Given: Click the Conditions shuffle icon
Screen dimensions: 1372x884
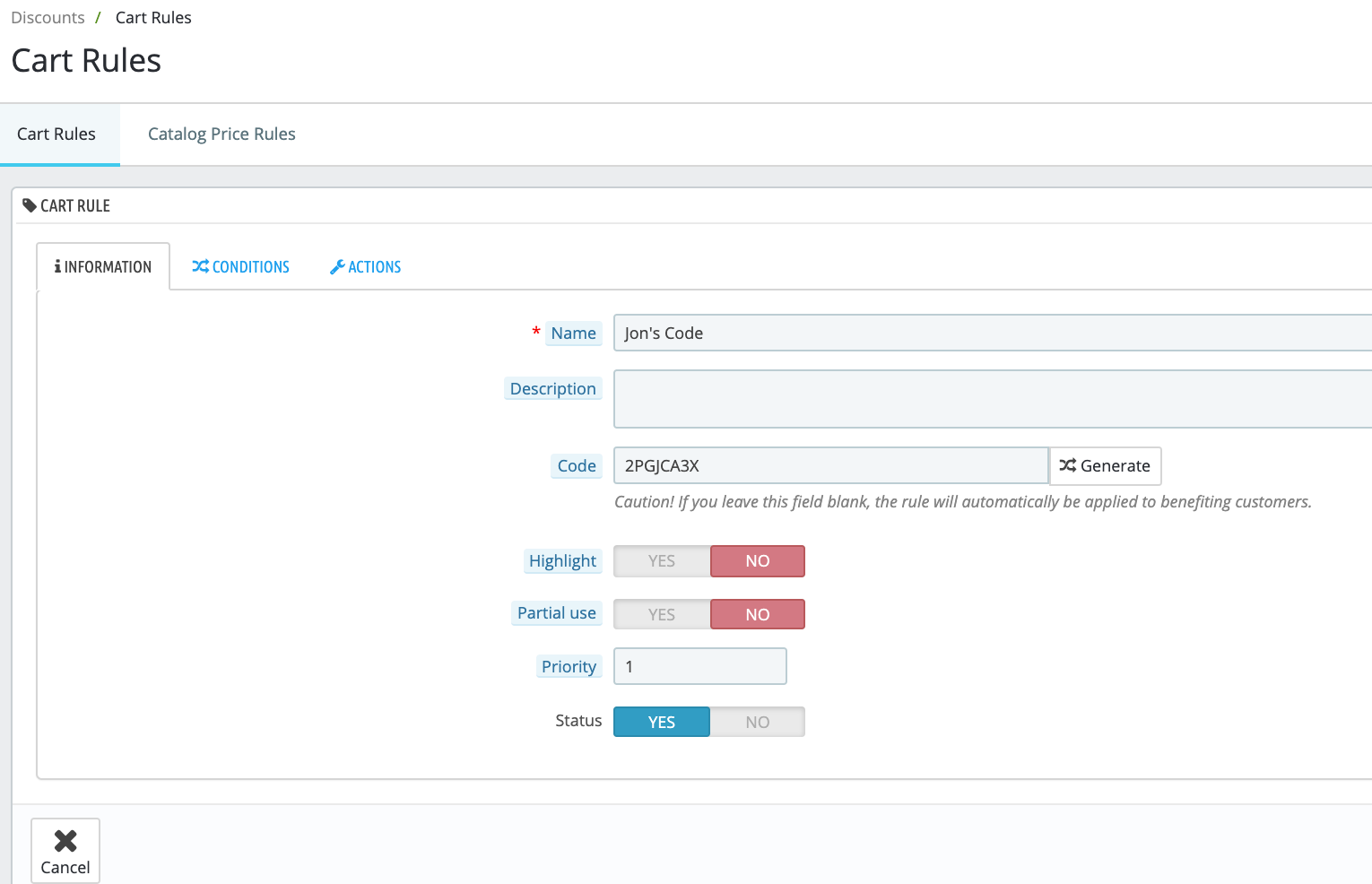Looking at the screenshot, I should [200, 266].
